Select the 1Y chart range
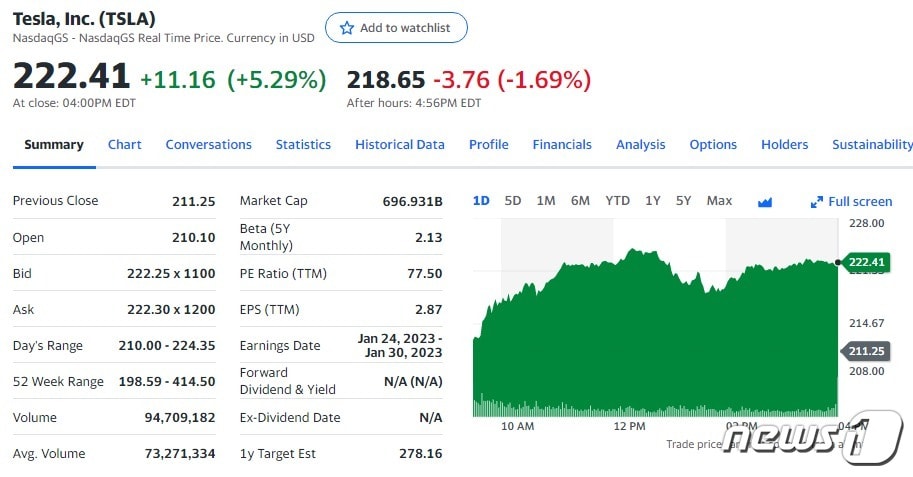The width and height of the screenshot is (913, 477). click(653, 200)
